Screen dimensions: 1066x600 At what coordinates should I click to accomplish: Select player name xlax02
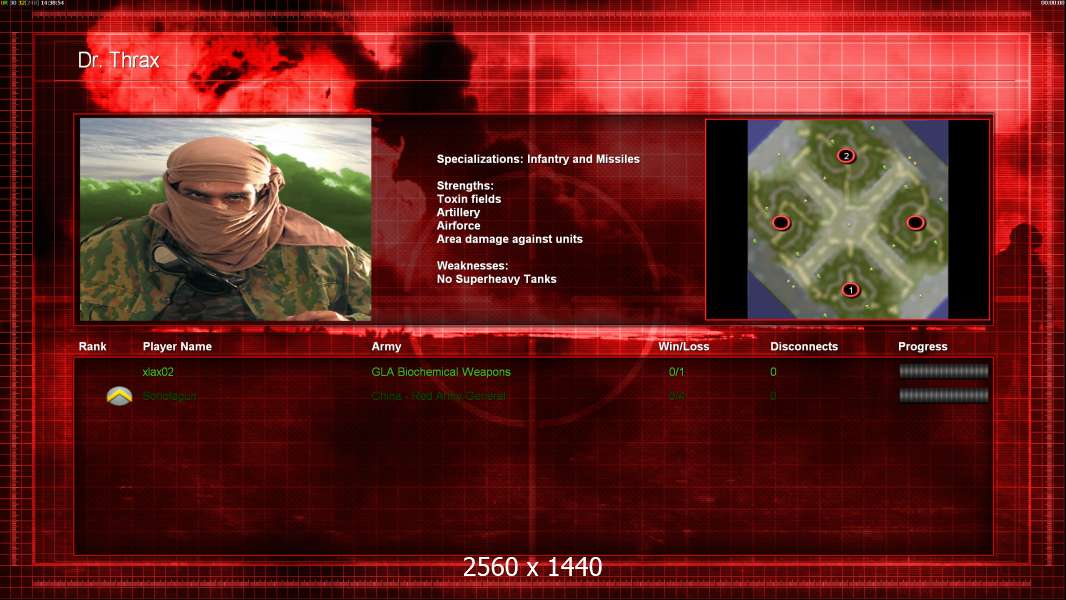pos(158,372)
